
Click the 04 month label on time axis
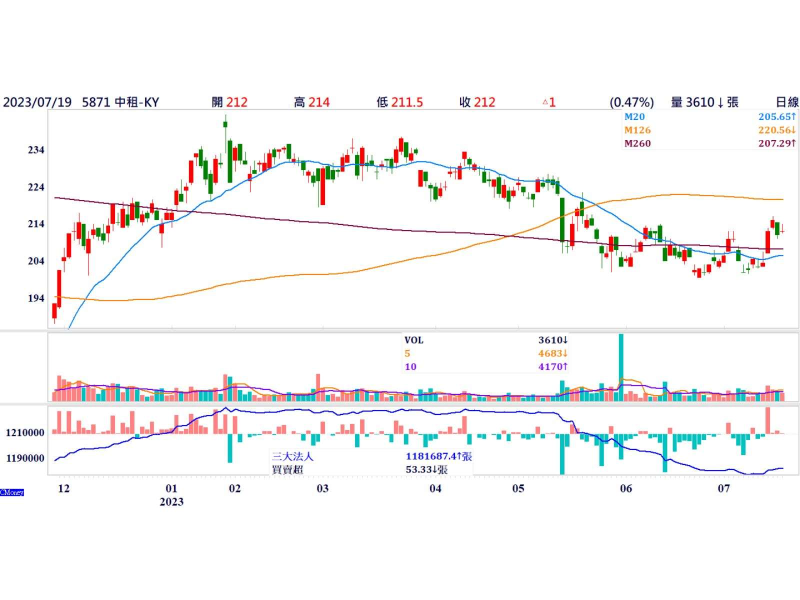point(435,489)
